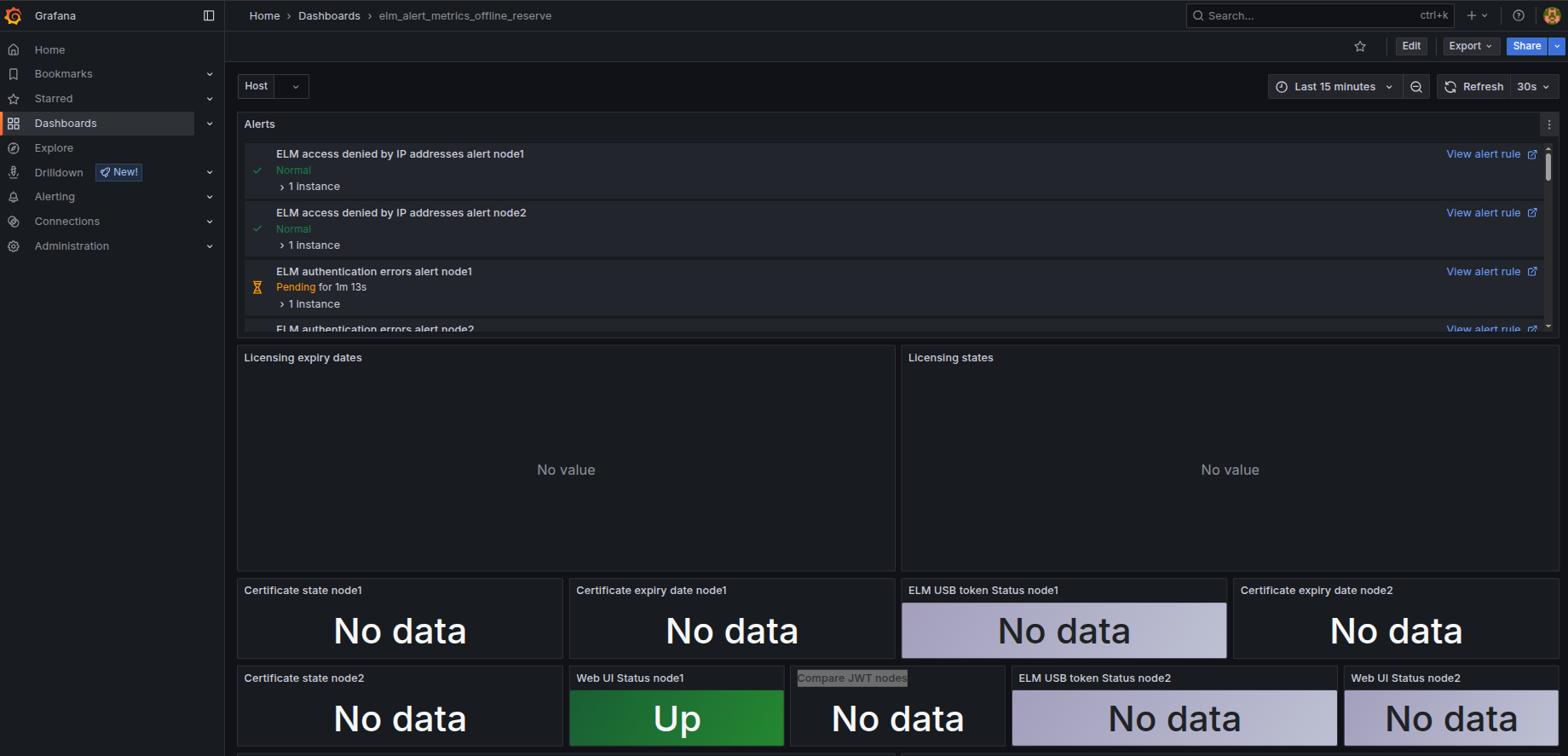Open the Host variable dropdown
The width and height of the screenshot is (1568, 756).
click(x=291, y=86)
